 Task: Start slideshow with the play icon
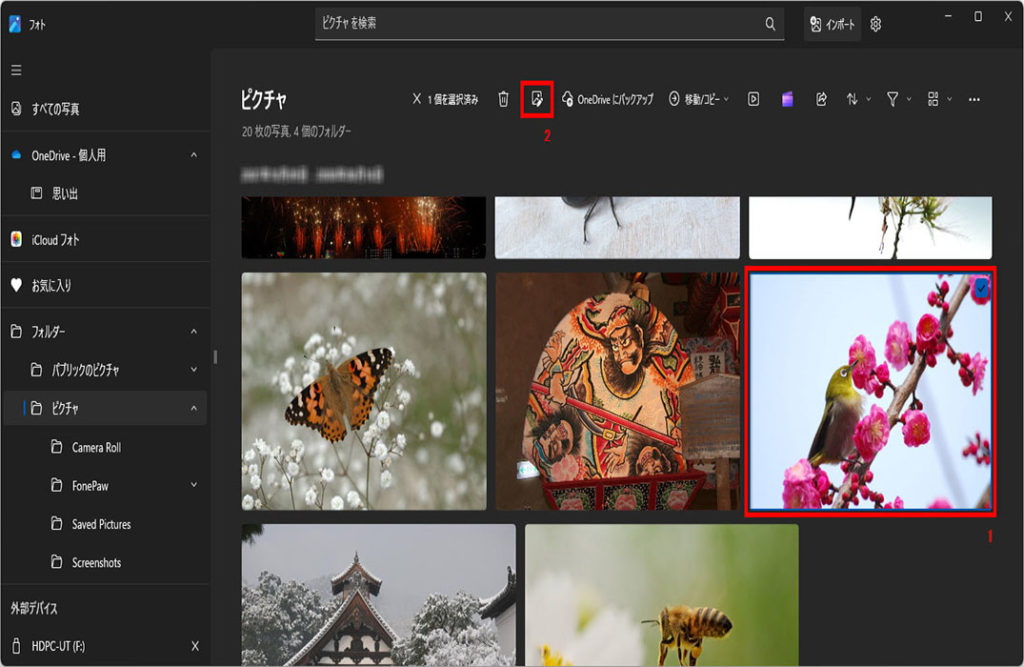[754, 99]
